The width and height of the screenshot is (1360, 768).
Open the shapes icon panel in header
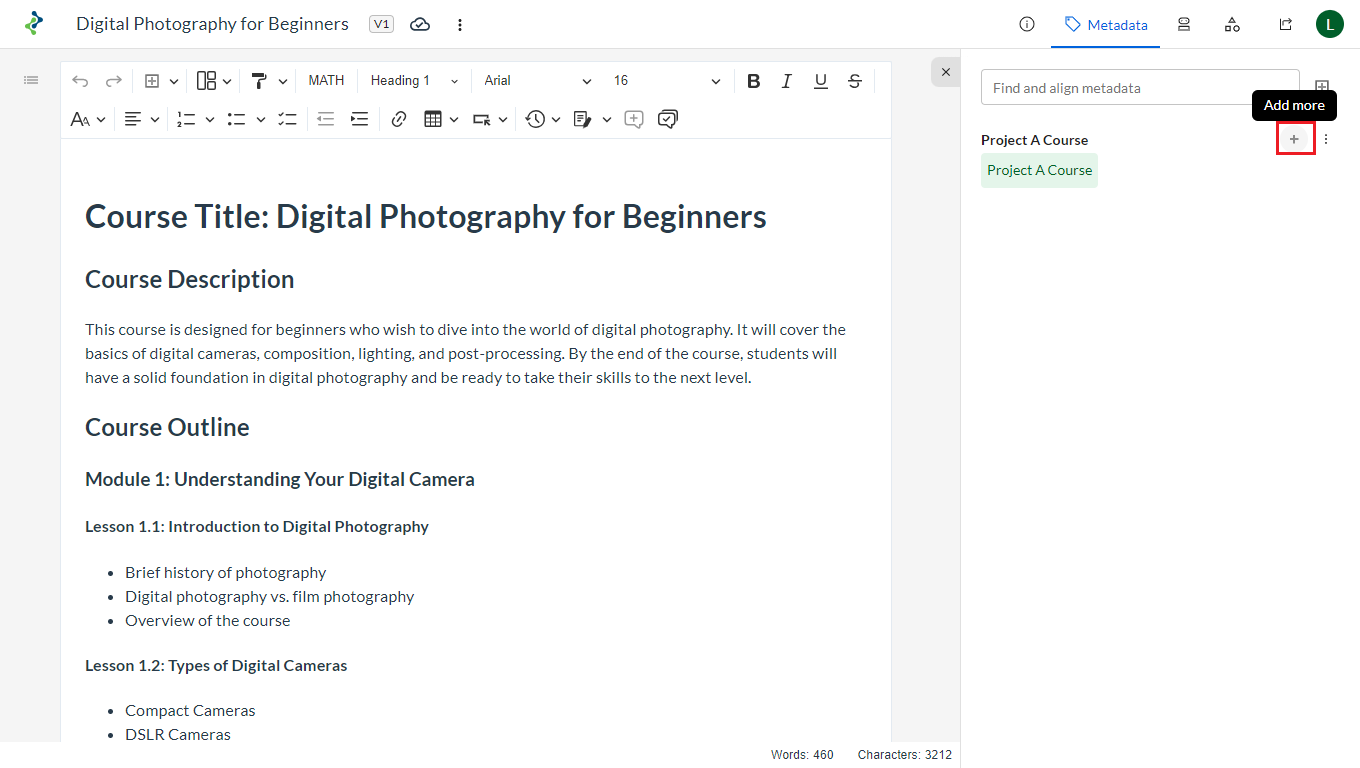tap(1232, 24)
